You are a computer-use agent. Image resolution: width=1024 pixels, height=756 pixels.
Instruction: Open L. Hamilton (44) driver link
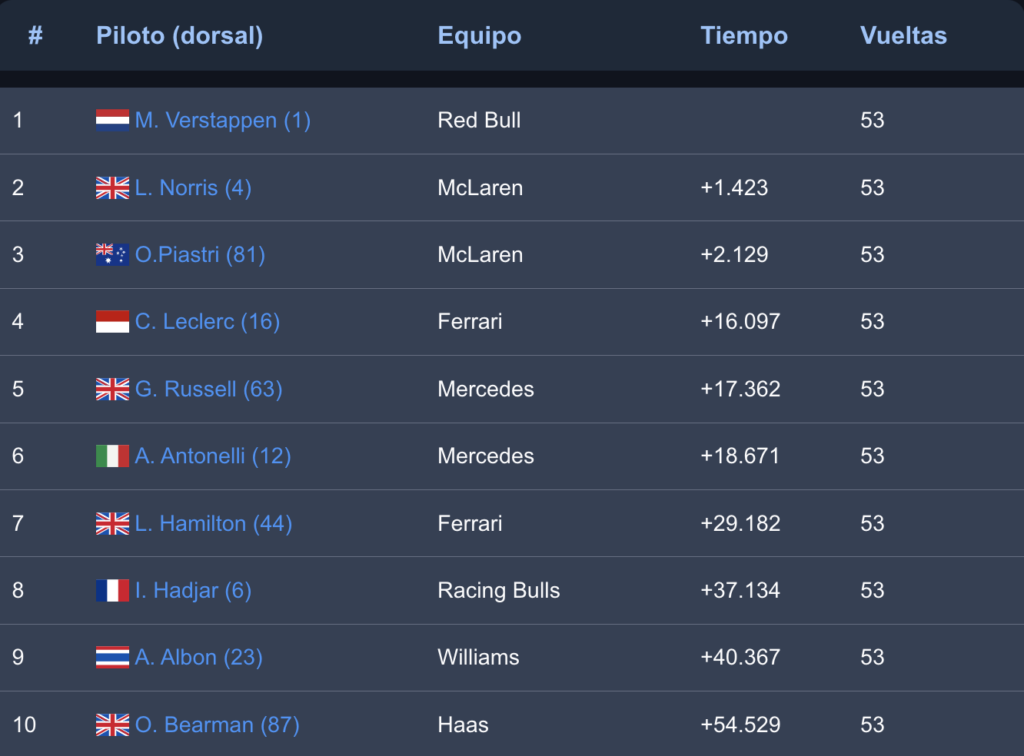(x=214, y=524)
